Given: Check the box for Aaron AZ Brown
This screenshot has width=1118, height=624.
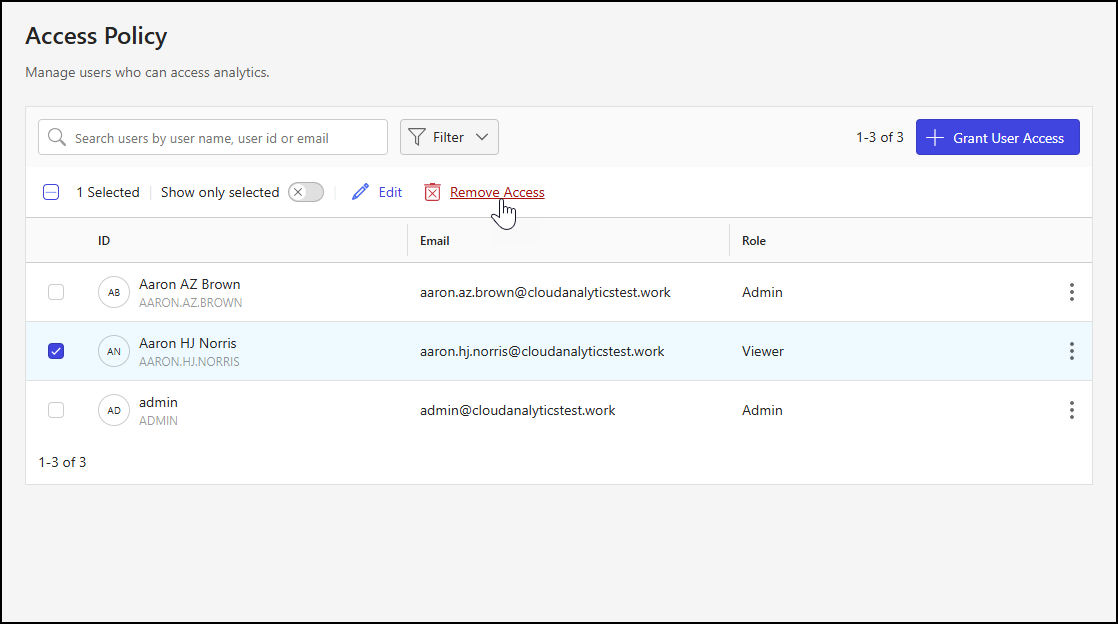Looking at the screenshot, I should [56, 292].
